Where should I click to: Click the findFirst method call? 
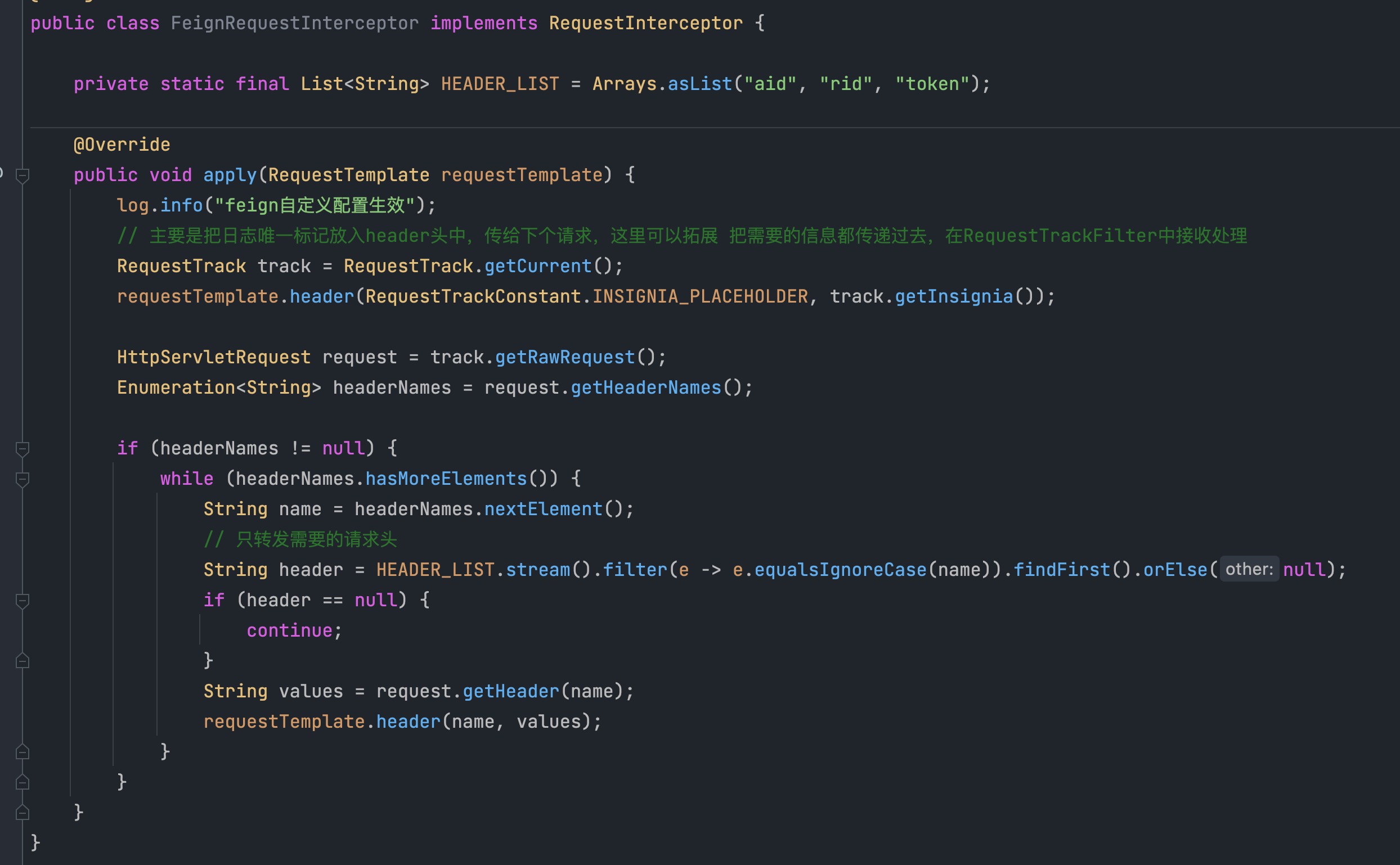coord(1062,570)
